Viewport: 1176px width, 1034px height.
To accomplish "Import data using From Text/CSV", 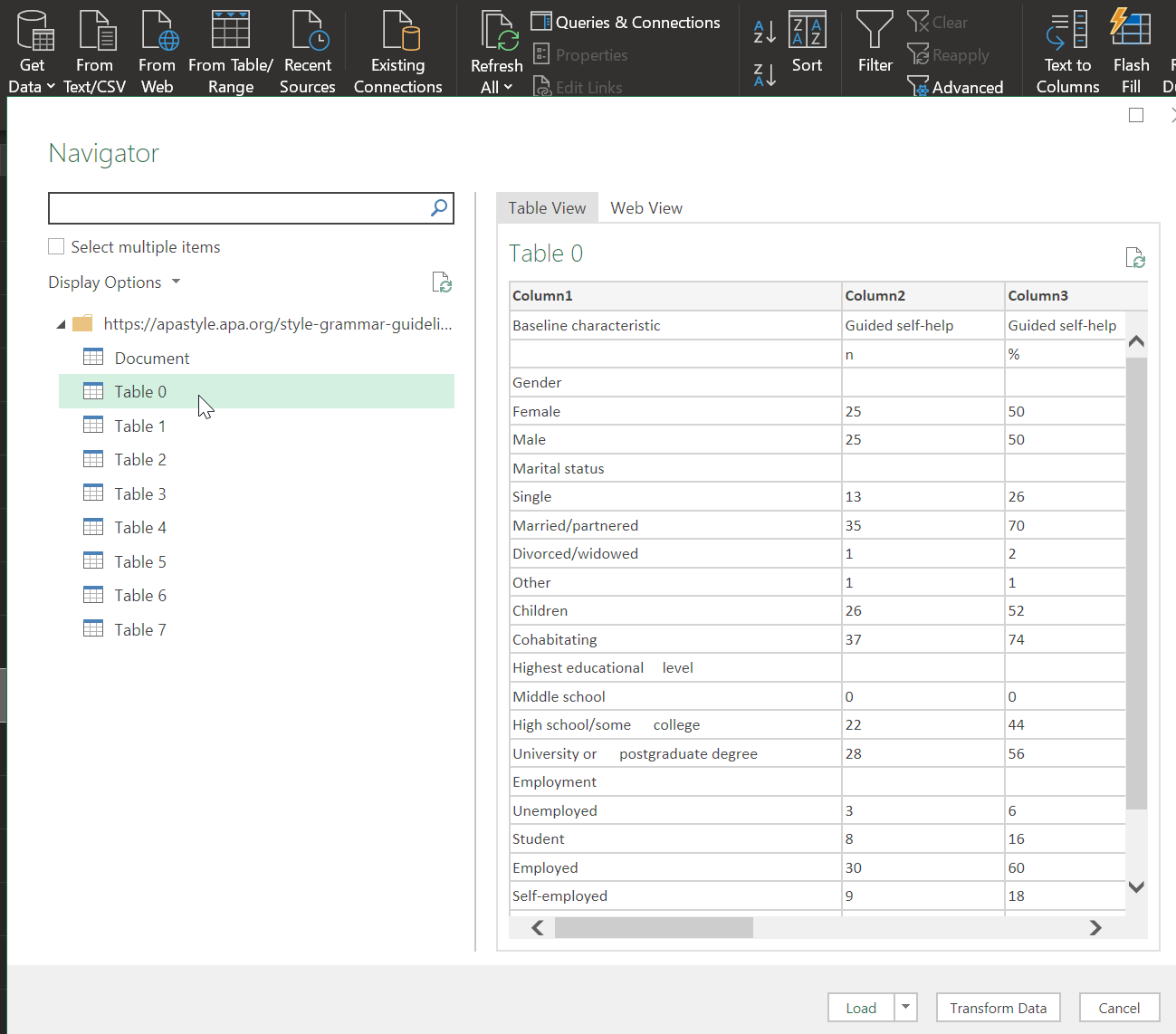I will pyautogui.click(x=95, y=50).
